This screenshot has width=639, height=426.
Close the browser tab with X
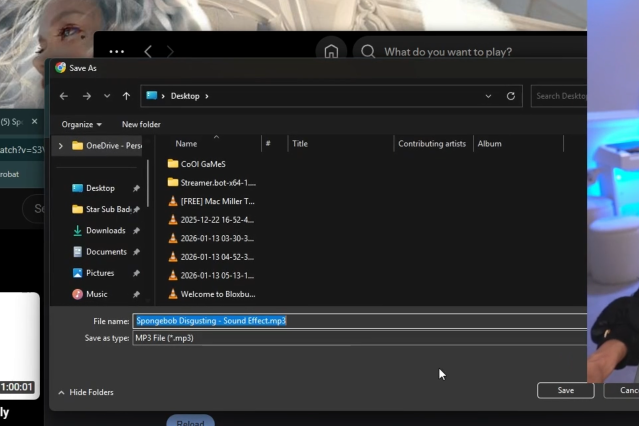tap(34, 121)
